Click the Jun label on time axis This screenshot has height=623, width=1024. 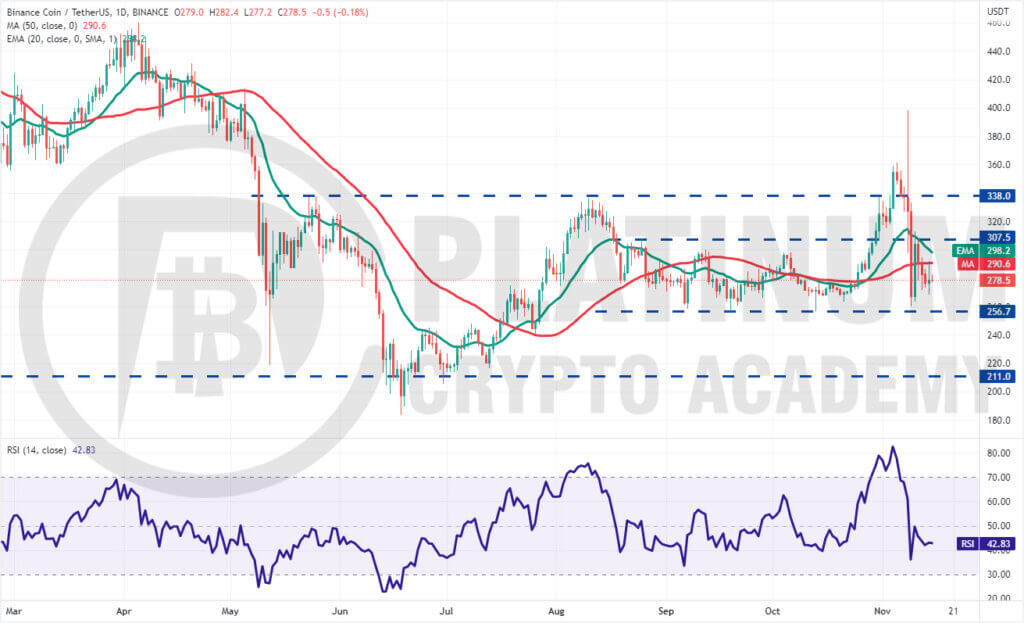340,611
